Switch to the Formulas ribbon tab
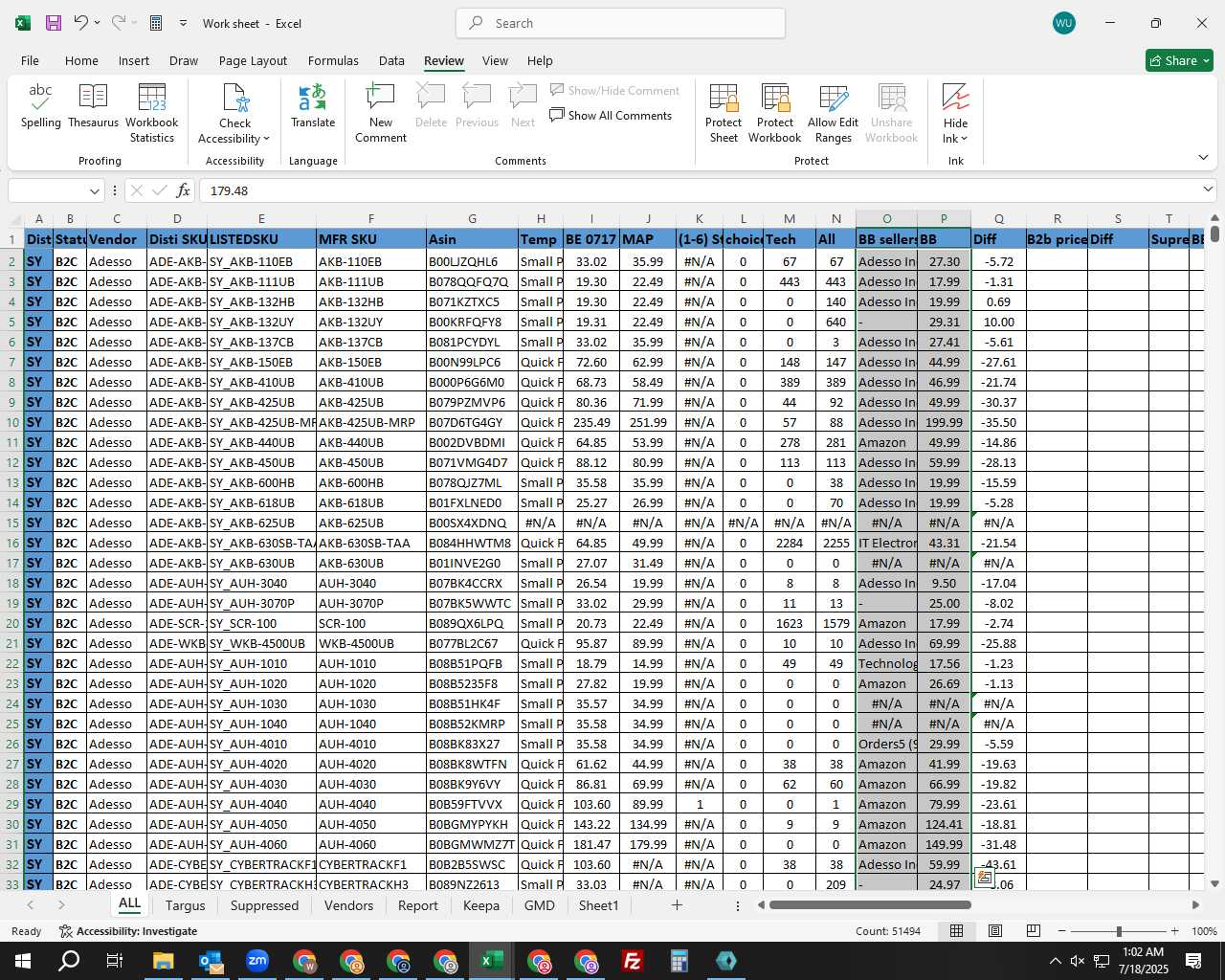1225x980 pixels. (333, 60)
